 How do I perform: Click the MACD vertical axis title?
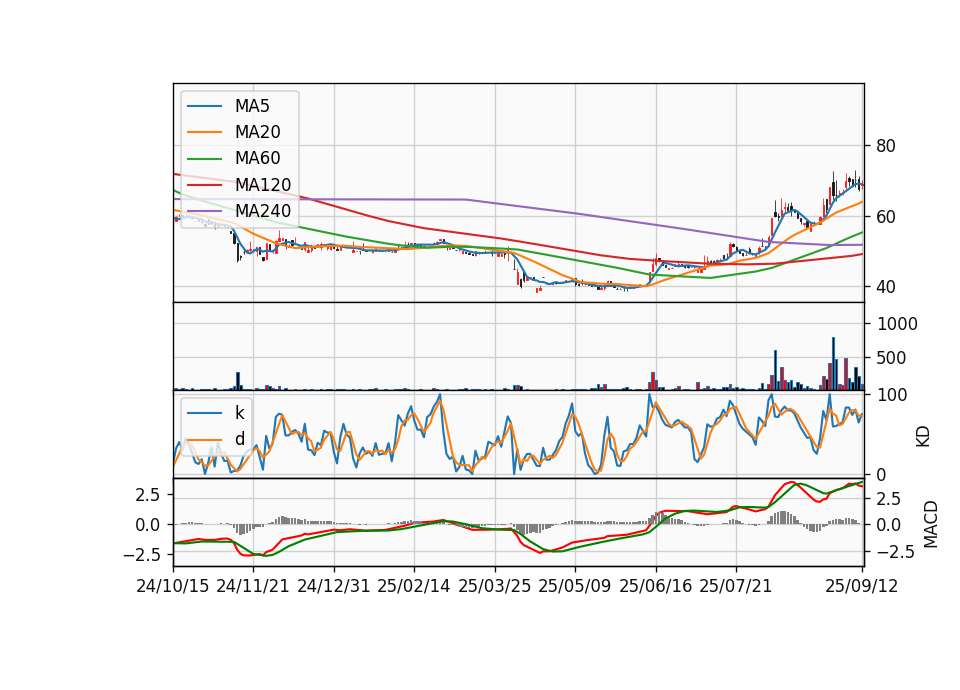tap(931, 524)
